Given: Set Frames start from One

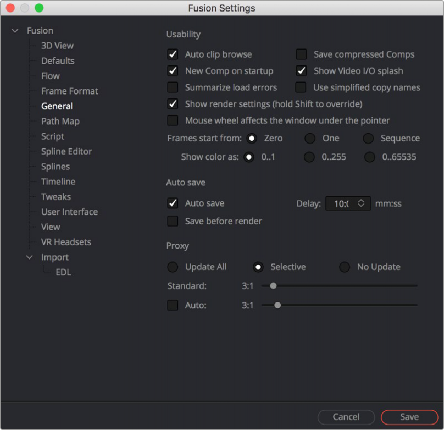Looking at the screenshot, I should 310,138.
